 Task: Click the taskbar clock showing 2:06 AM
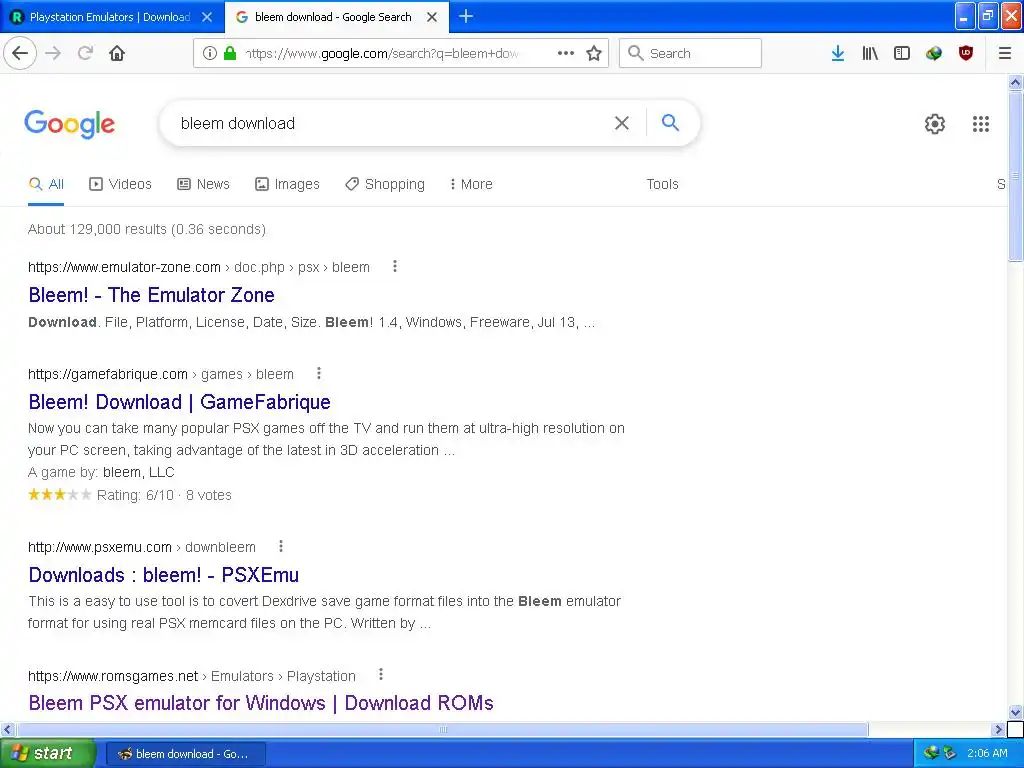click(987, 753)
